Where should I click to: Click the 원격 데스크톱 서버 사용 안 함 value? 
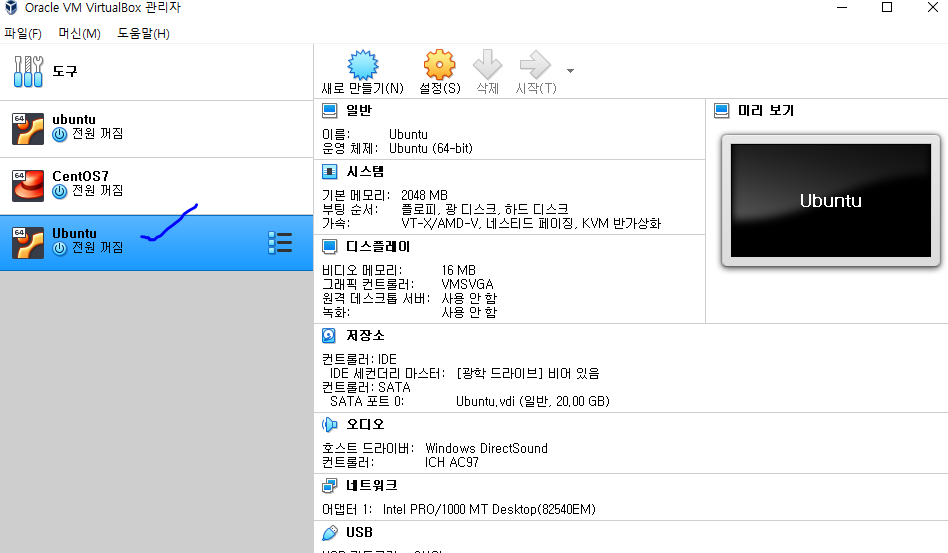(x=469, y=298)
